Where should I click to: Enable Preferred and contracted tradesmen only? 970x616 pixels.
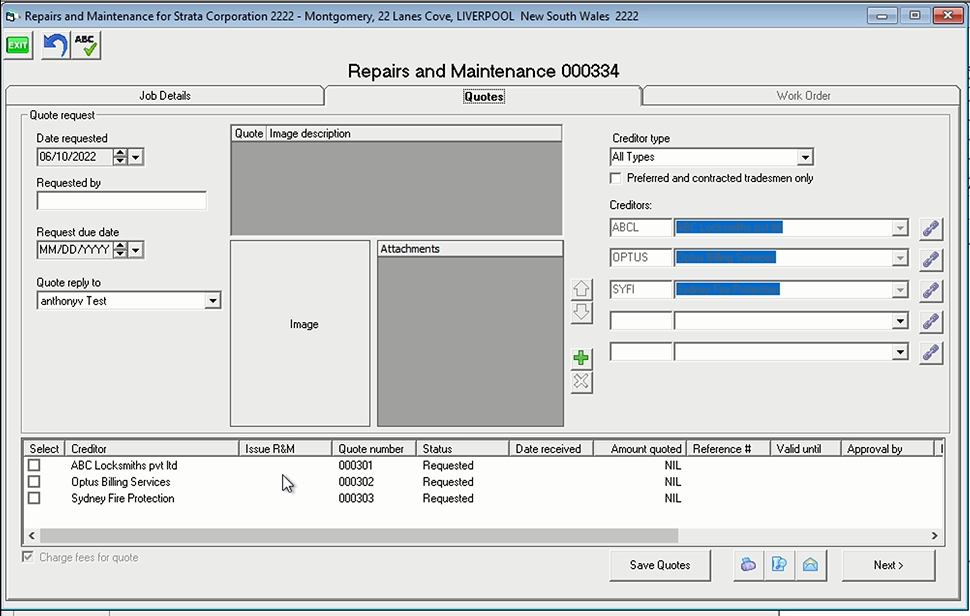pyautogui.click(x=616, y=178)
